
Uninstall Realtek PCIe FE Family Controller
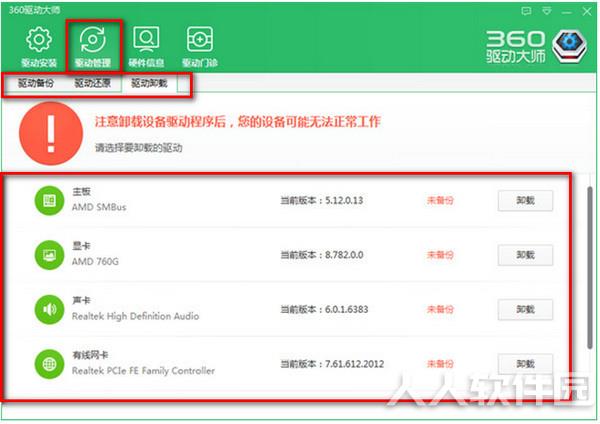tap(525, 364)
